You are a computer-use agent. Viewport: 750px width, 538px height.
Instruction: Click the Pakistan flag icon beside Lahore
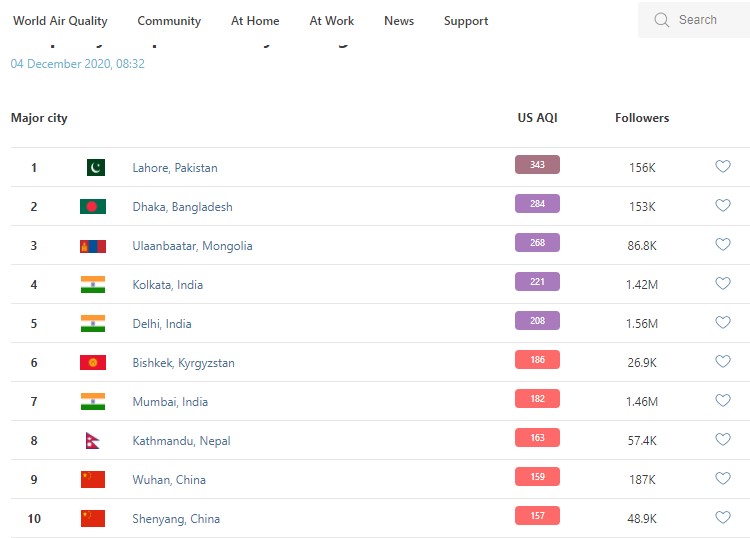pyautogui.click(x=95, y=168)
